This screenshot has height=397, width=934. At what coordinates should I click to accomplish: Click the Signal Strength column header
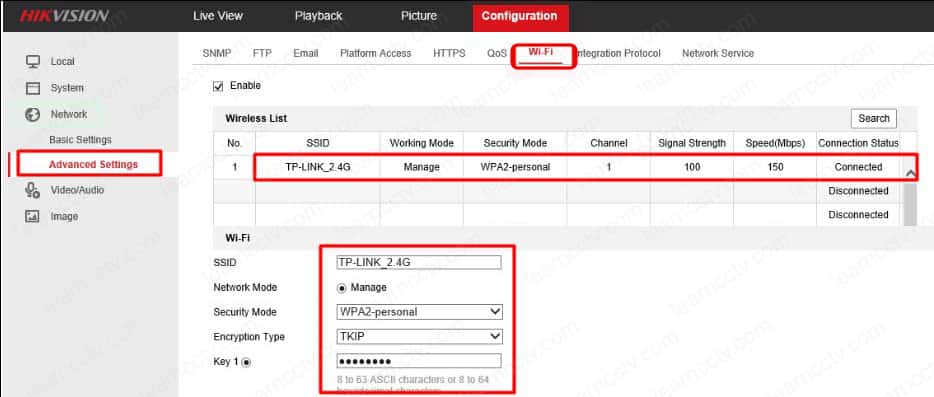coord(692,144)
